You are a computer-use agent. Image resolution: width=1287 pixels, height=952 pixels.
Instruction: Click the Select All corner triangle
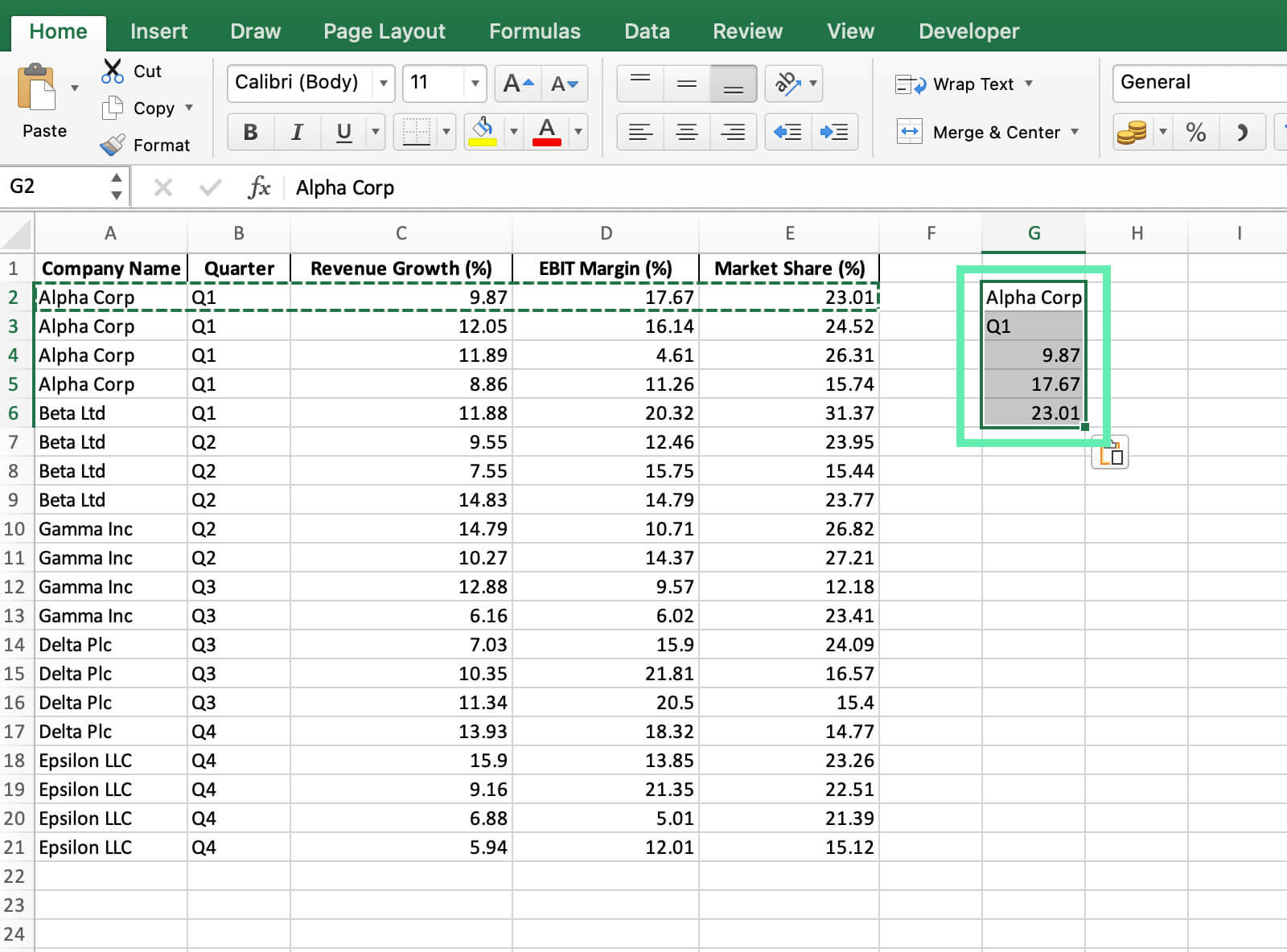coord(17,233)
